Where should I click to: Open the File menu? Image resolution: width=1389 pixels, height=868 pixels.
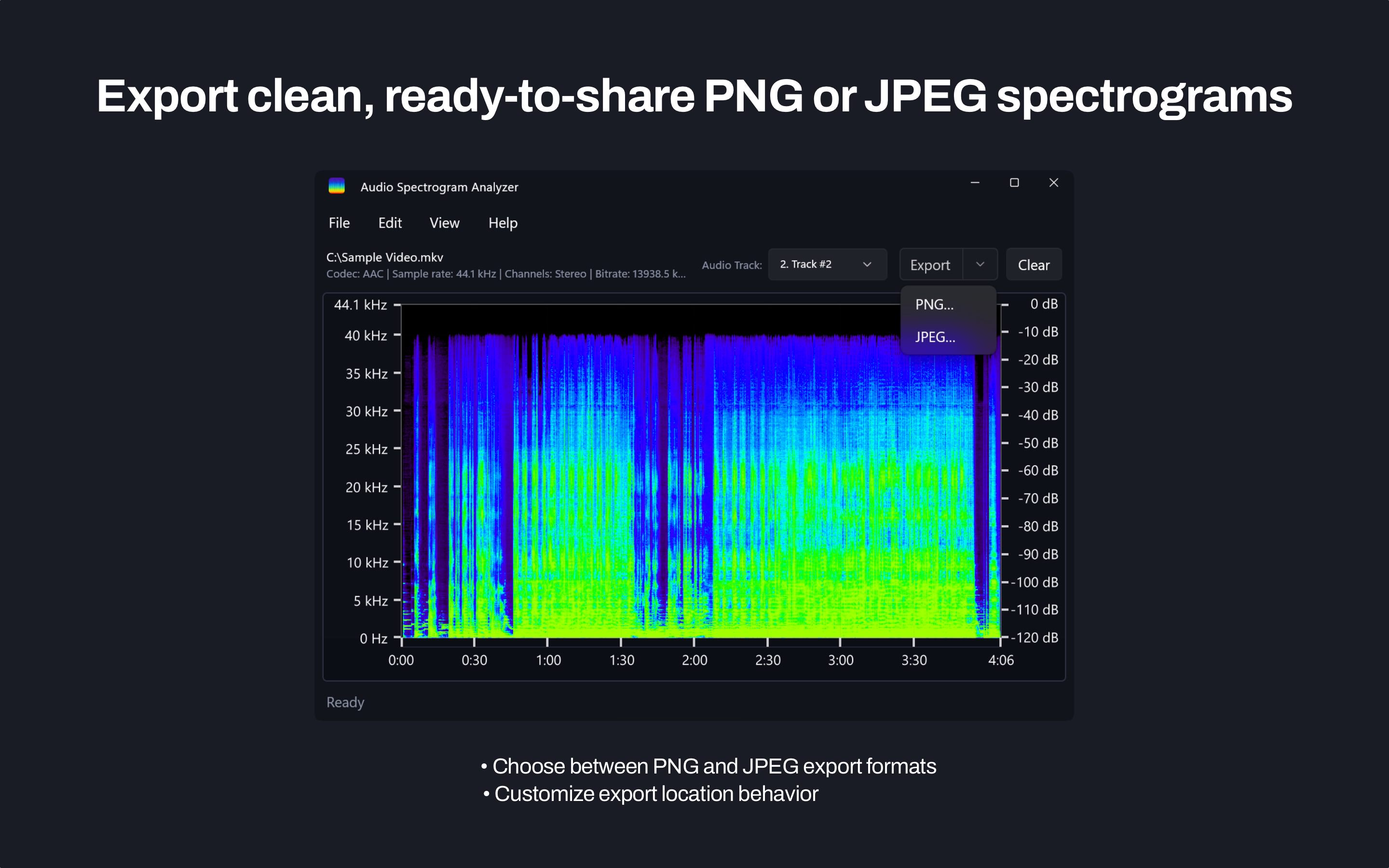[x=339, y=223]
